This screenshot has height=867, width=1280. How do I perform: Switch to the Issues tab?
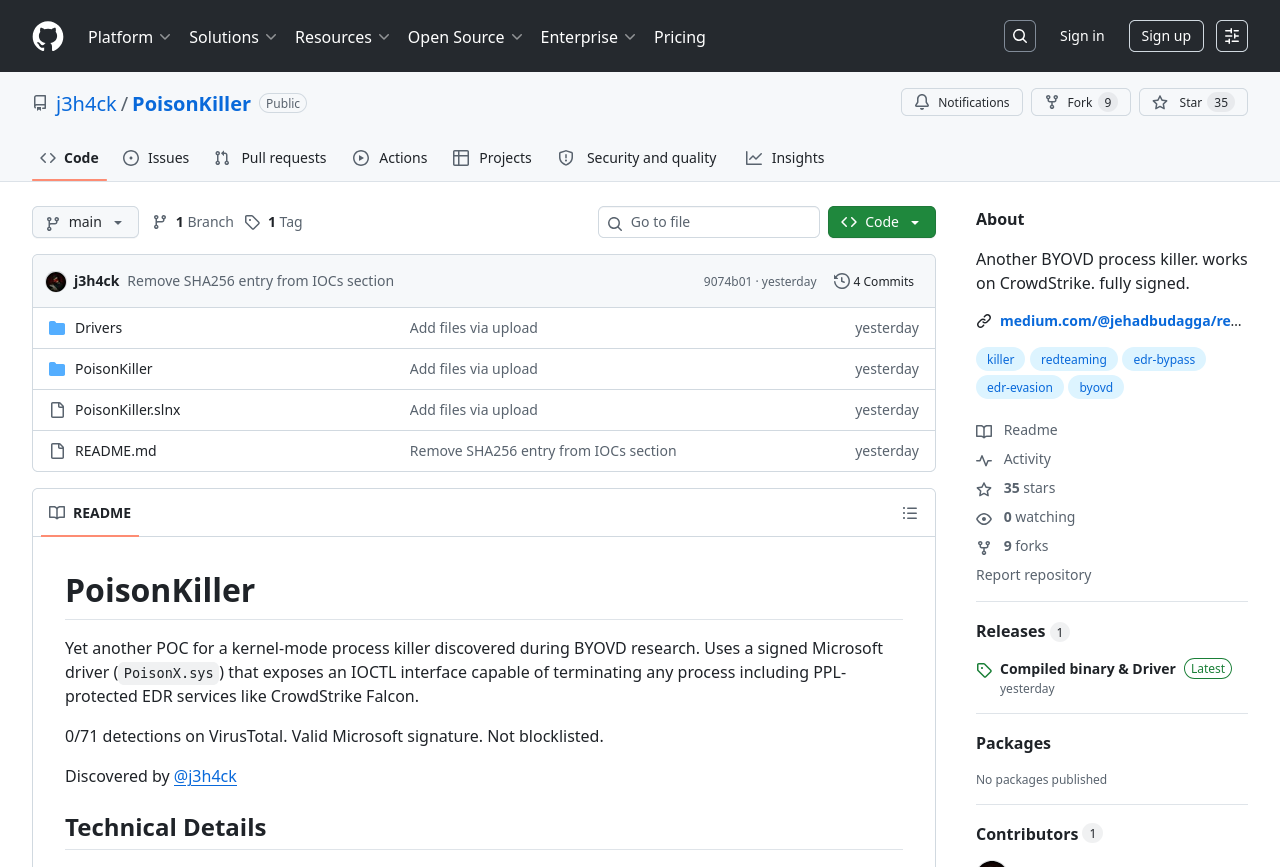click(x=156, y=158)
